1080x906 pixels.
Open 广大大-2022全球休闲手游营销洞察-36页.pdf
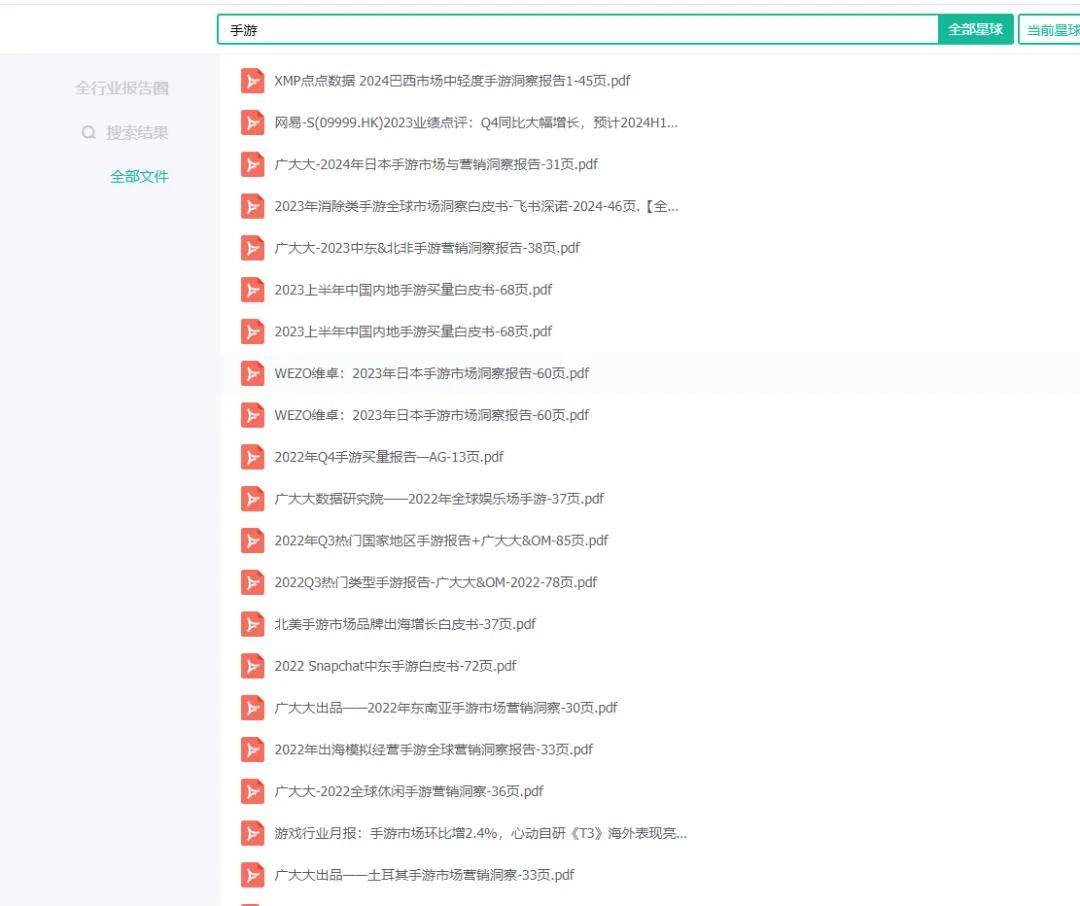click(x=408, y=792)
